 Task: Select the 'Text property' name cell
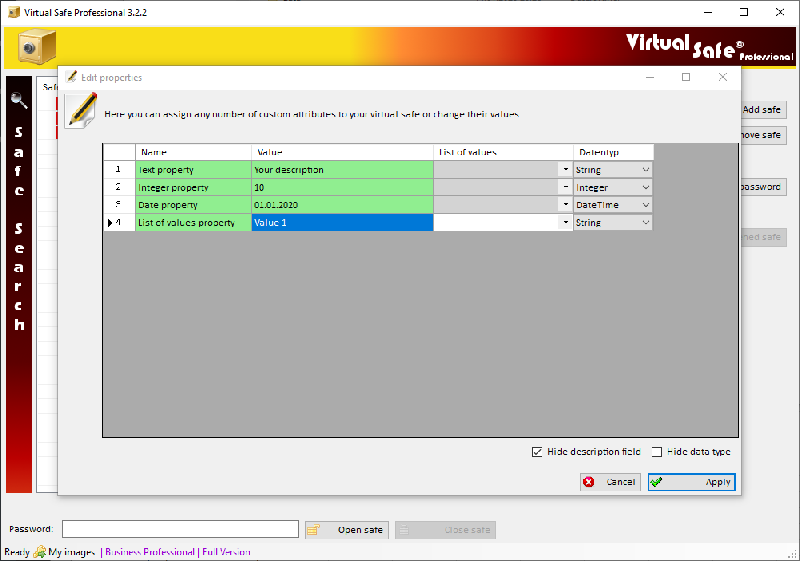pyautogui.click(x=193, y=169)
